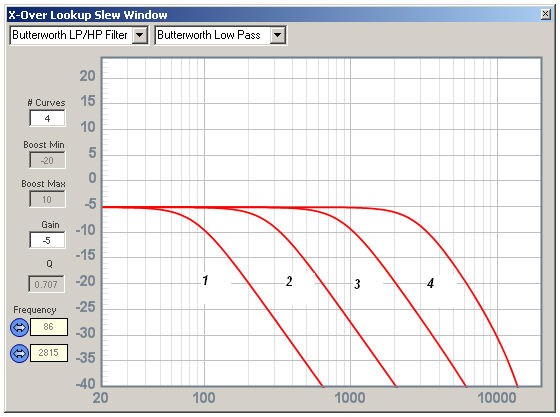Select the Boost Min field showing -20
This screenshot has width=560, height=417.
click(x=48, y=160)
